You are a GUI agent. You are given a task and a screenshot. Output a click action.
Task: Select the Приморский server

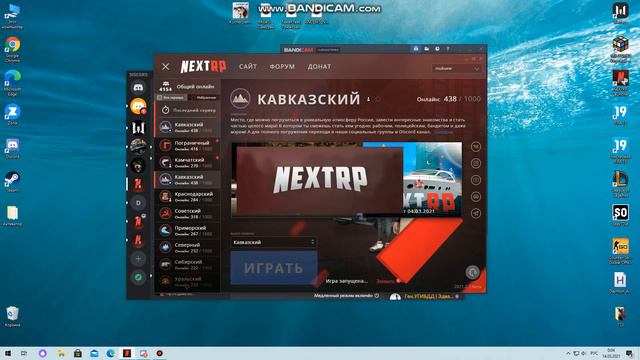coord(187,231)
